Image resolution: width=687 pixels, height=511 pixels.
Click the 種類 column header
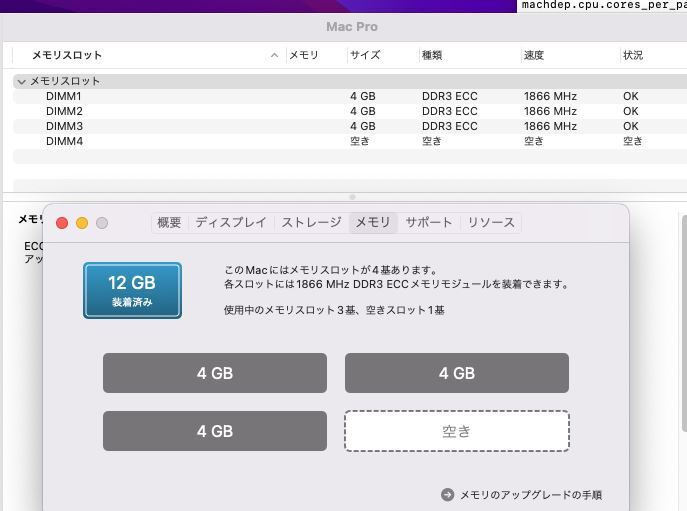[x=432, y=55]
